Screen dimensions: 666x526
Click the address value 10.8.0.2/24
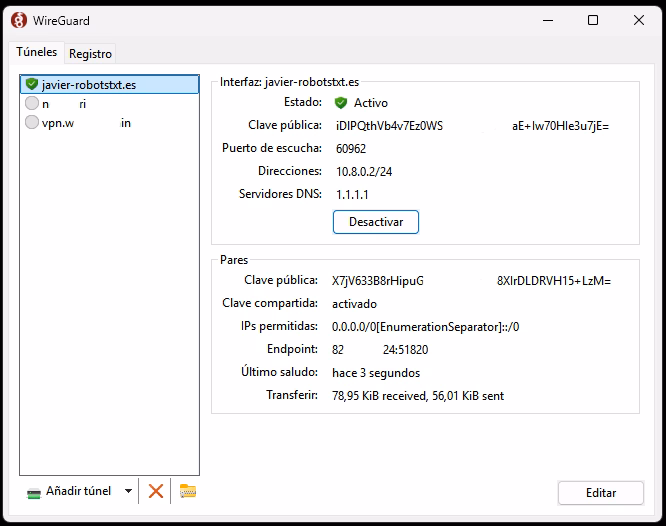364,172
